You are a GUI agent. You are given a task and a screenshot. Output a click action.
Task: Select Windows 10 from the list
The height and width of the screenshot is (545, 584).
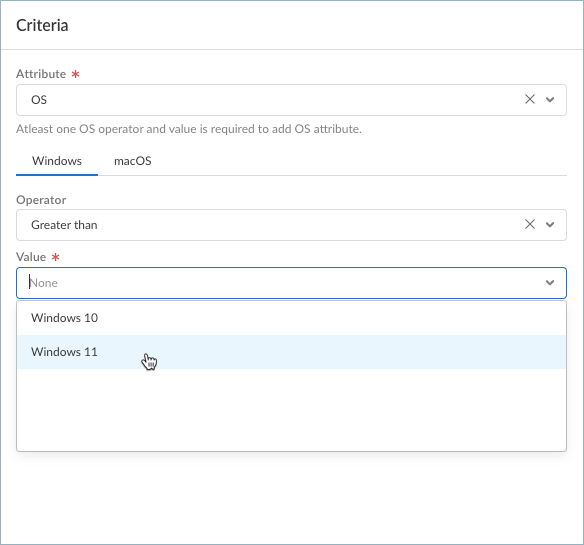[x=291, y=318]
